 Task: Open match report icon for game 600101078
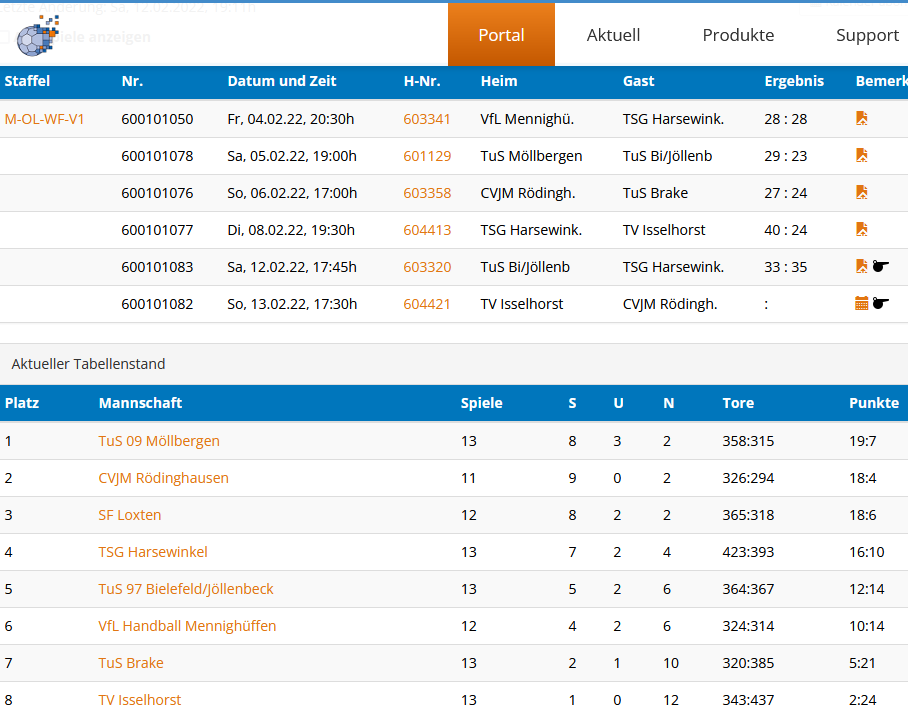point(861,156)
